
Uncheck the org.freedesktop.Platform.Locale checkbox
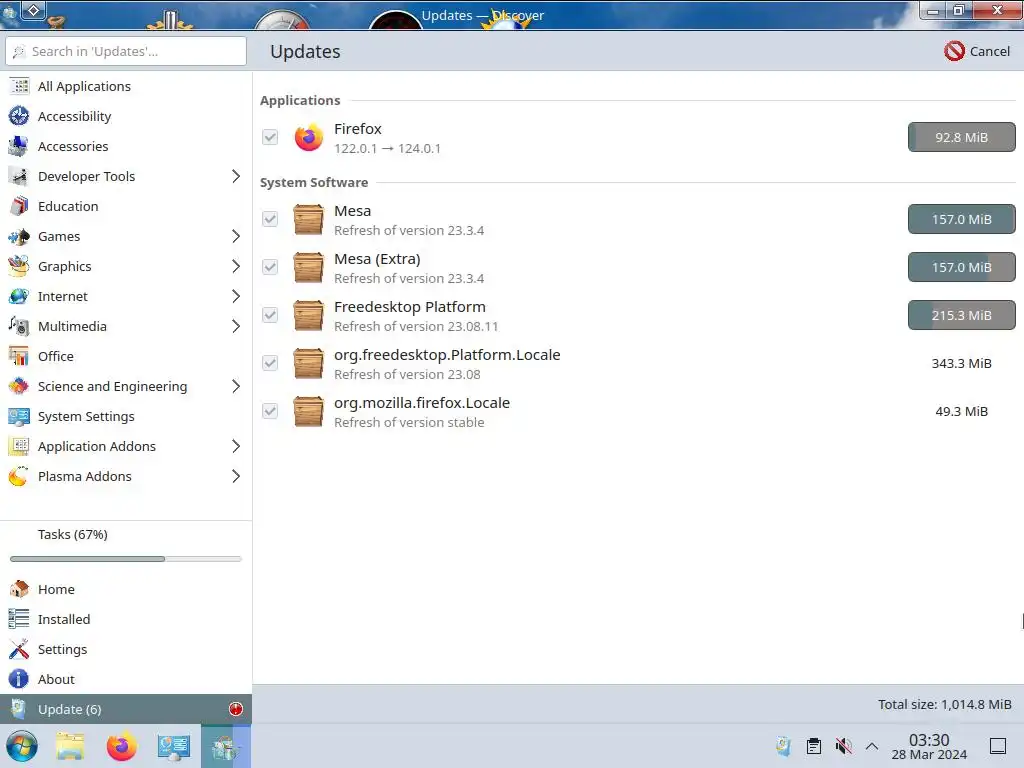point(270,363)
